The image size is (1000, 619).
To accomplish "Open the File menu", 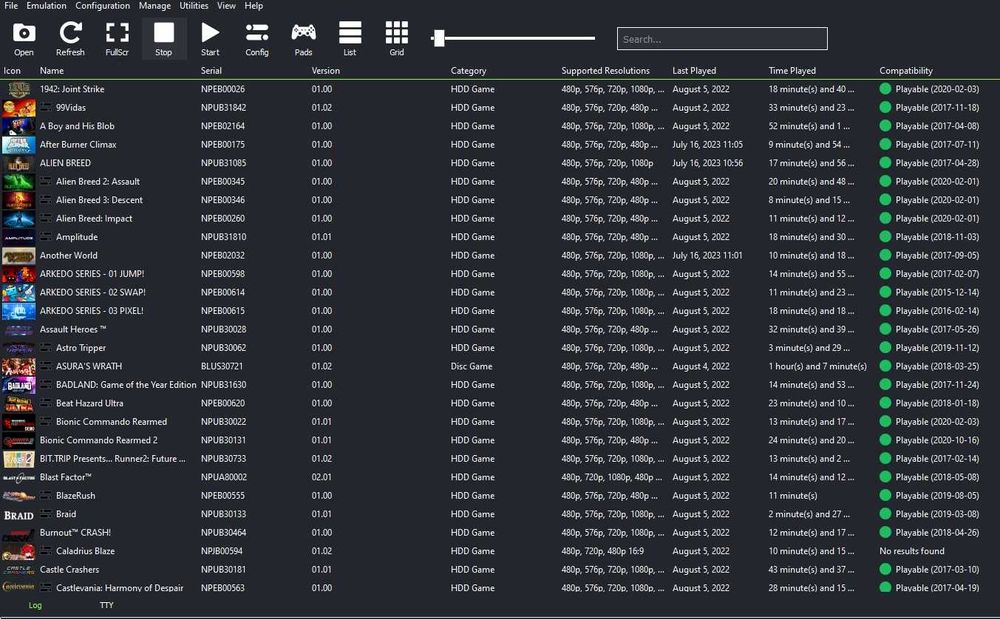I will (11, 6).
